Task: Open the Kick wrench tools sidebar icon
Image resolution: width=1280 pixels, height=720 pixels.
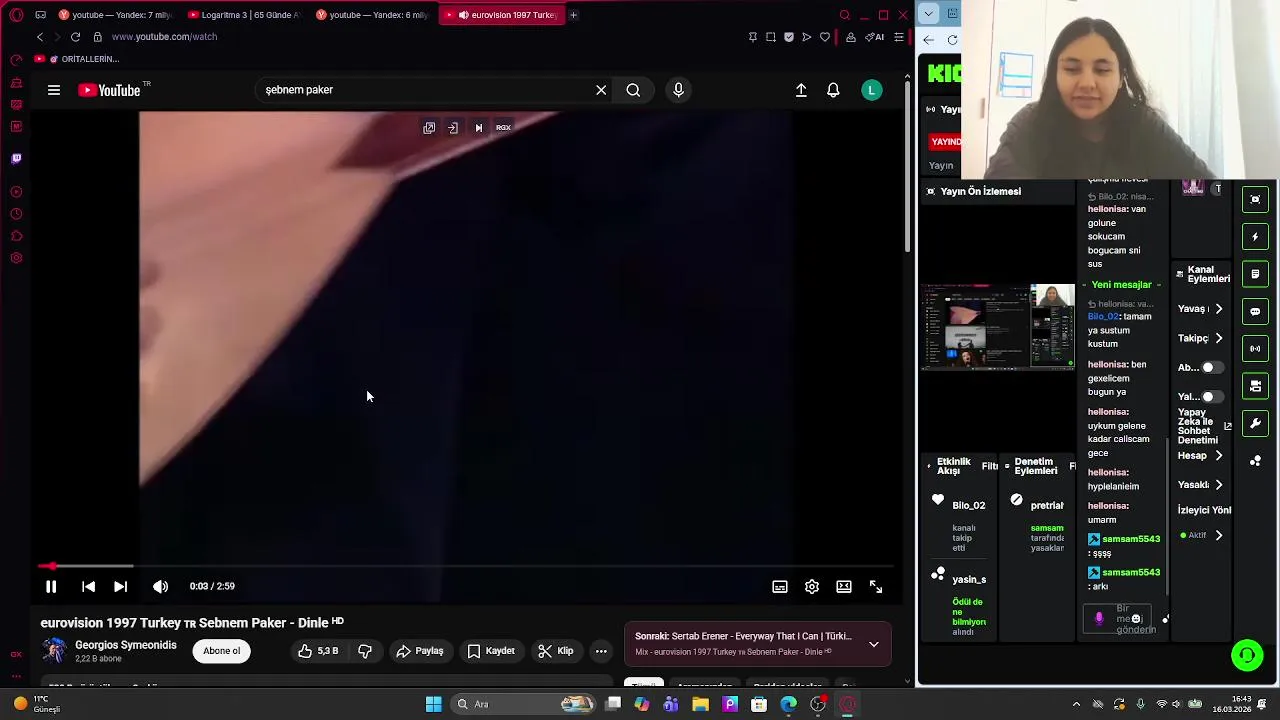Action: (1255, 423)
